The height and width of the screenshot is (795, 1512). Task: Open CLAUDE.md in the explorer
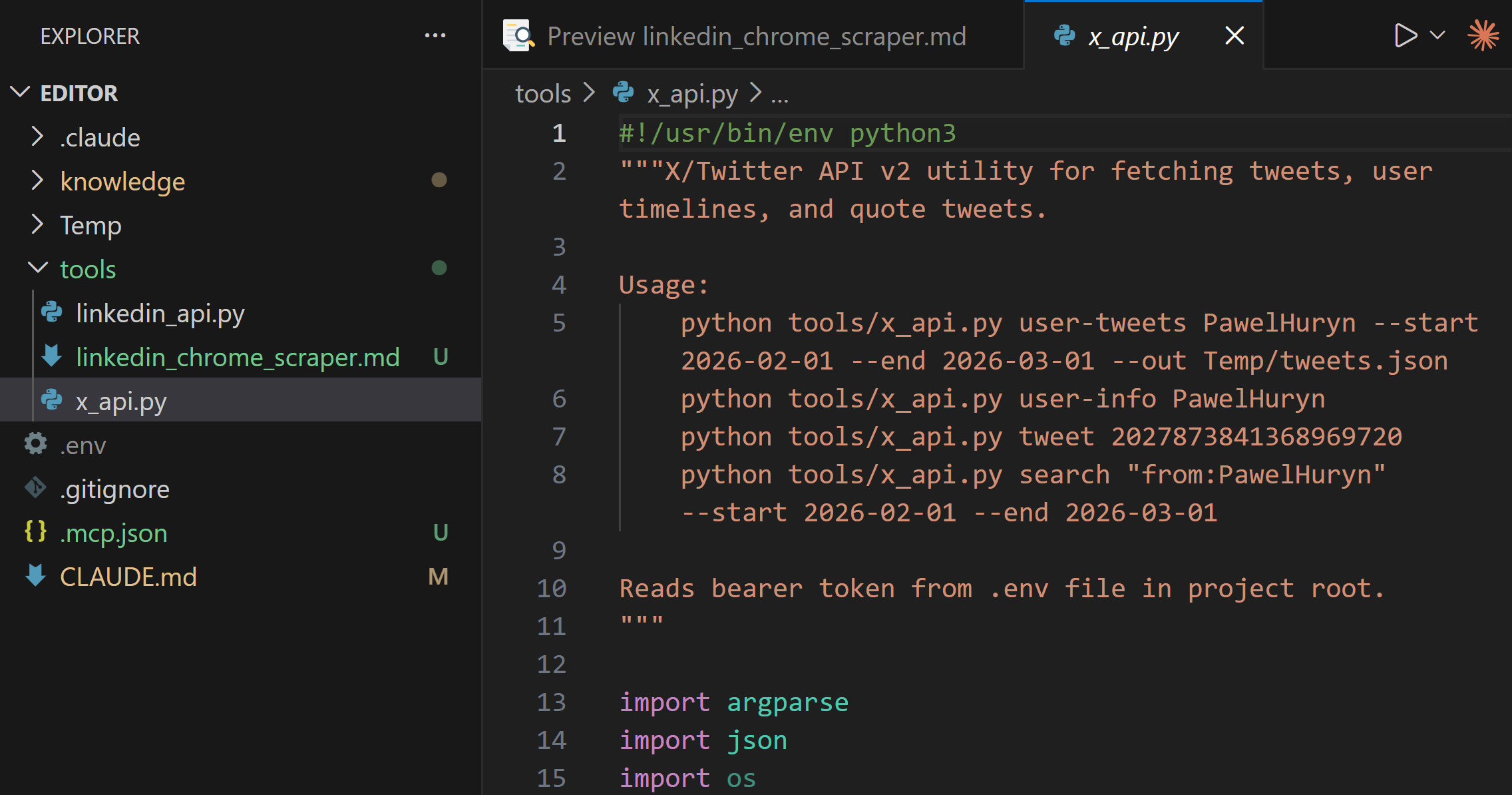(128, 577)
